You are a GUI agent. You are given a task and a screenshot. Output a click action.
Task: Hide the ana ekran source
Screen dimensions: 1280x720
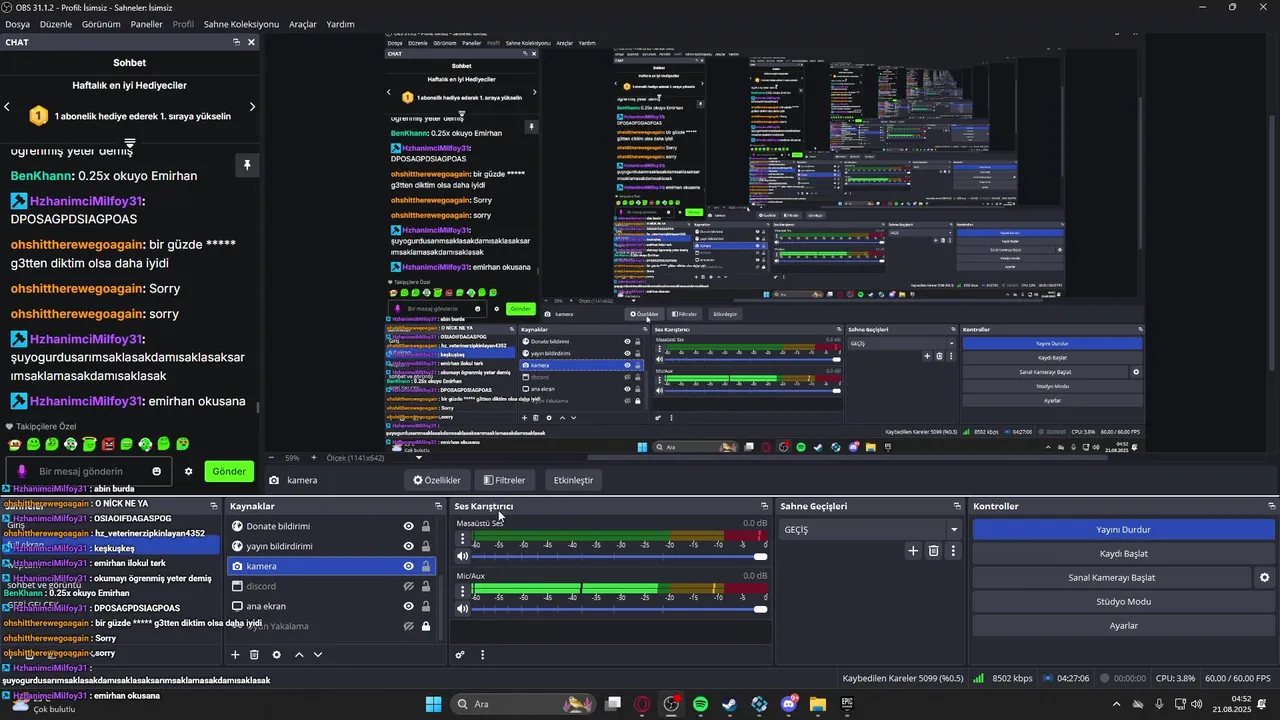point(408,606)
